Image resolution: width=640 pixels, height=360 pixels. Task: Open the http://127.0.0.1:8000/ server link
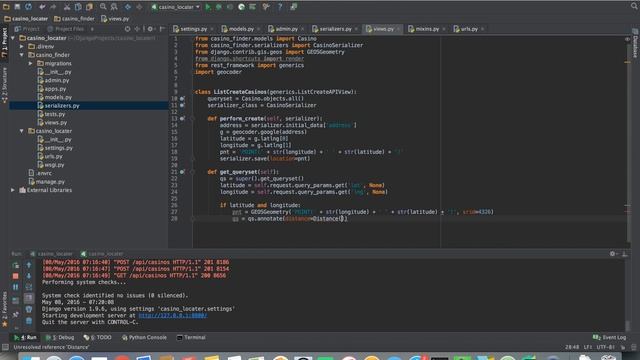(173, 316)
